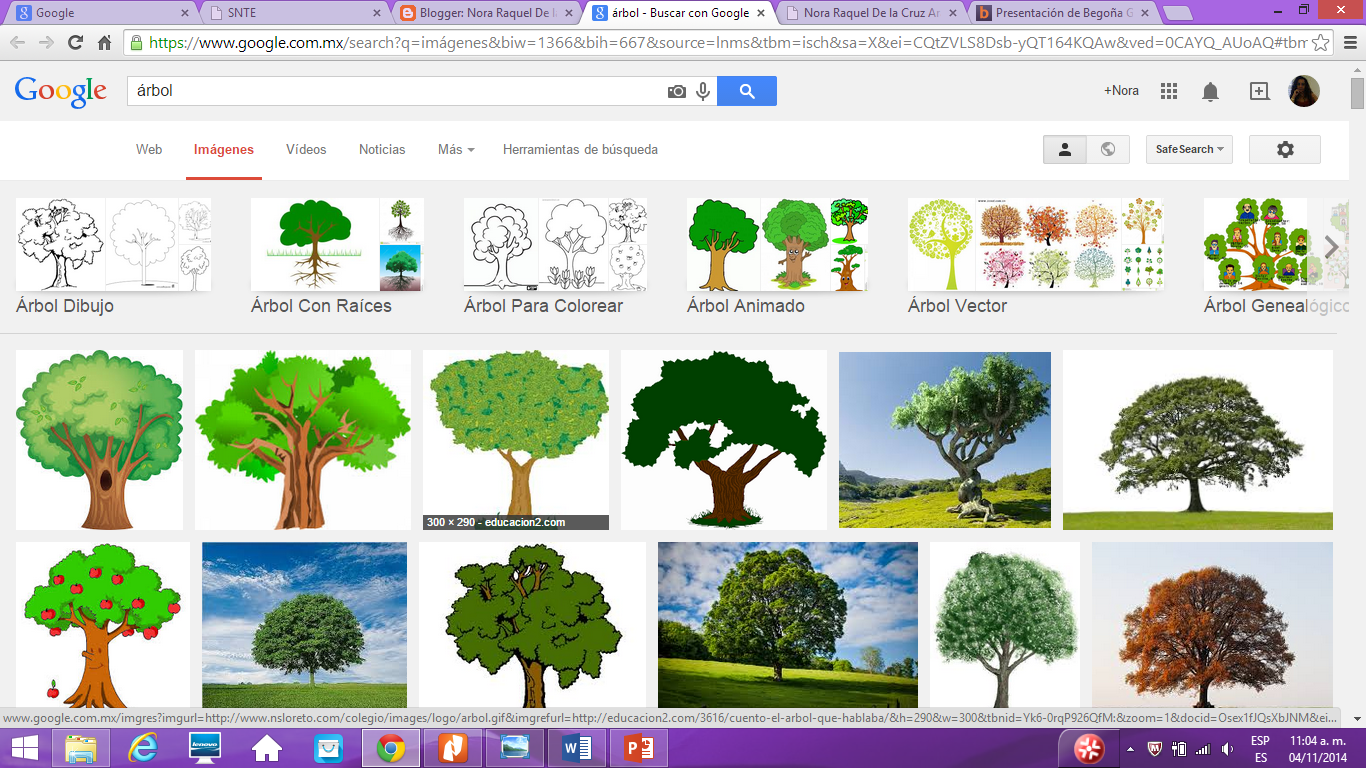Viewport: 1366px width, 768px height.
Task: Click the Google+ share box icon
Action: [1259, 91]
